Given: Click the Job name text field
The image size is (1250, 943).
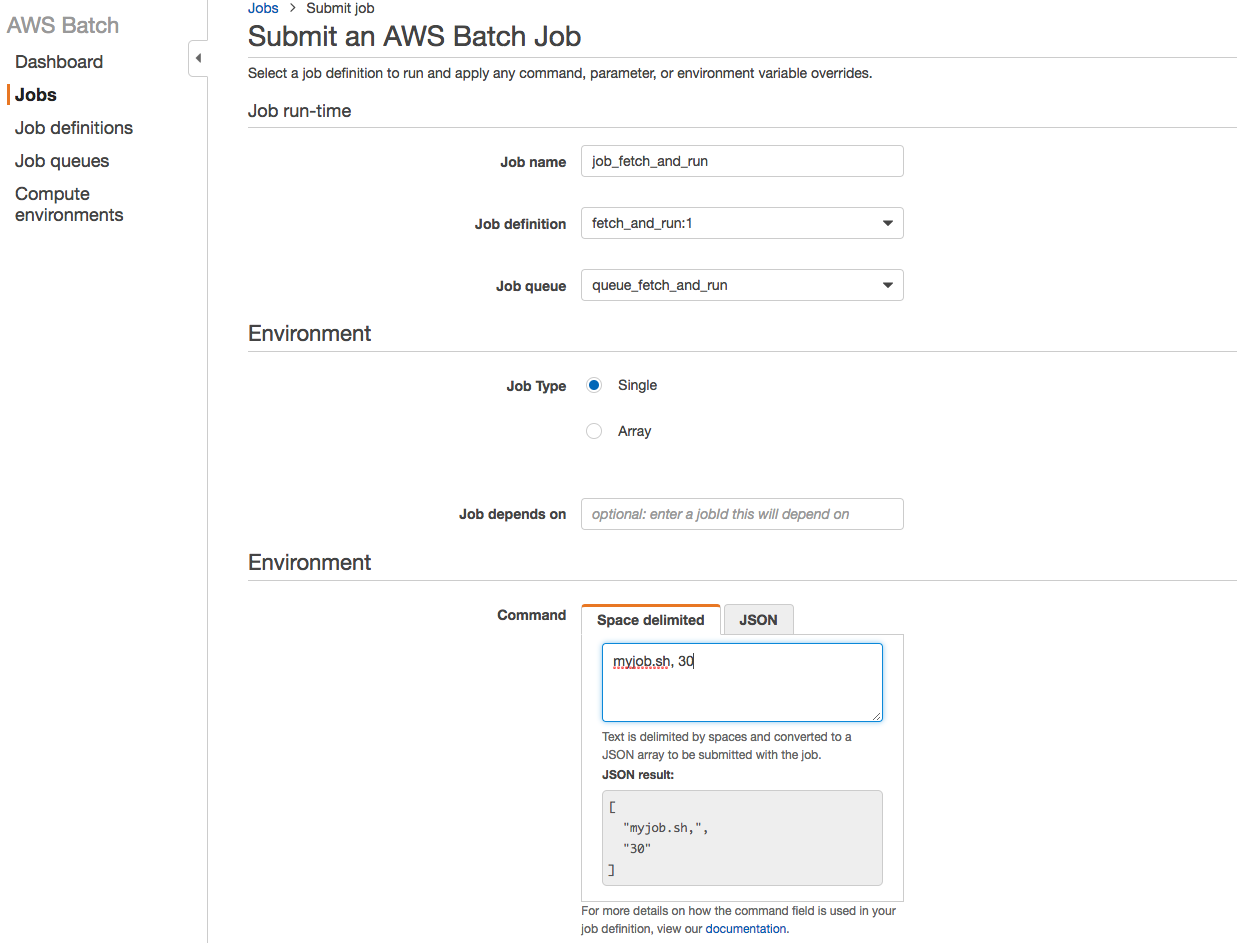Looking at the screenshot, I should click(x=741, y=161).
